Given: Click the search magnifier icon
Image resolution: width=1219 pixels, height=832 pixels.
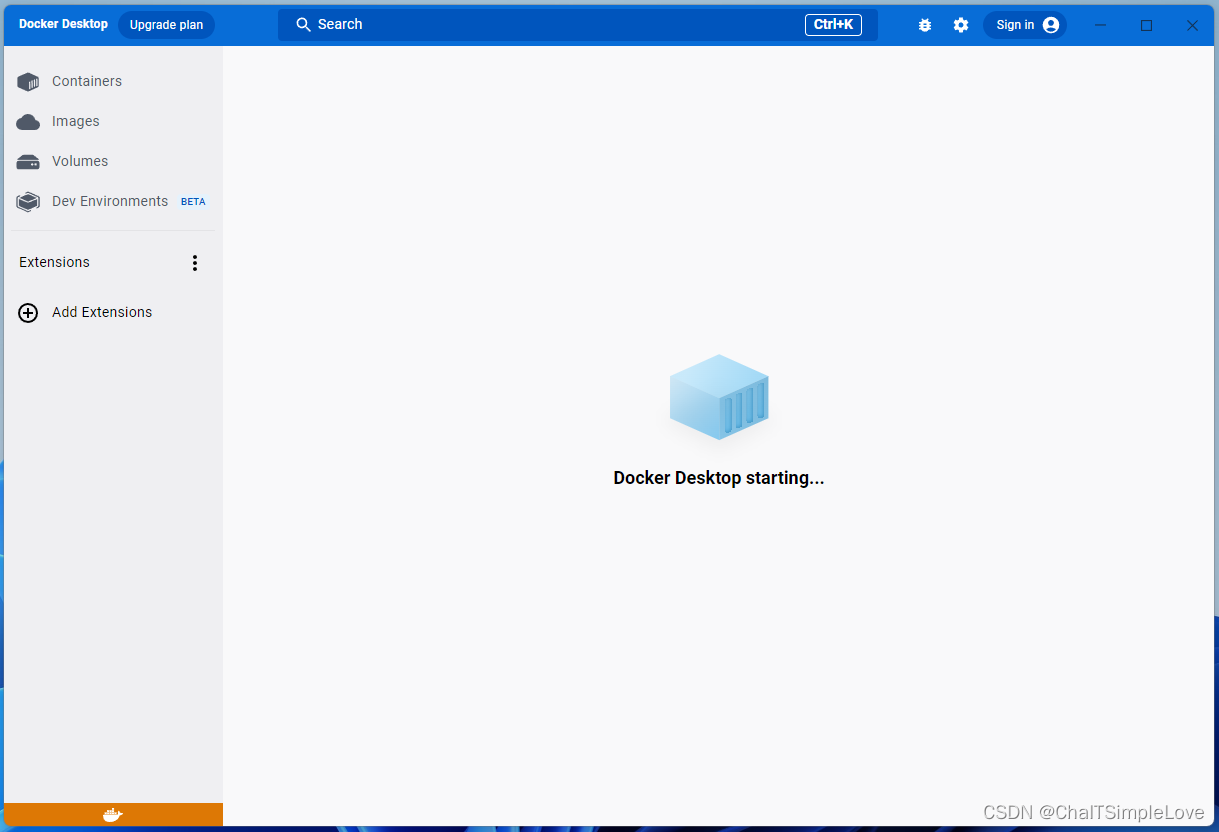Looking at the screenshot, I should pos(303,23).
